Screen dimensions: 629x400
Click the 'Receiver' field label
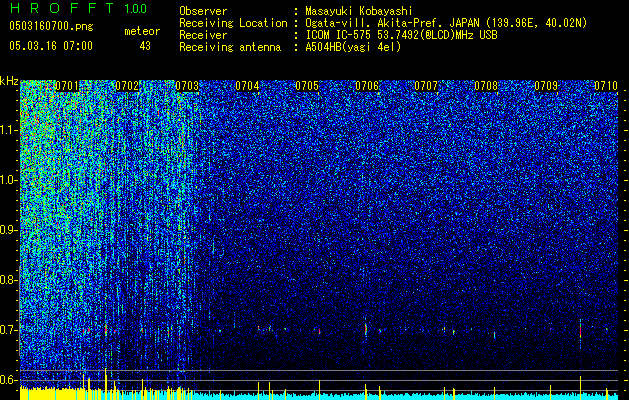pos(203,35)
